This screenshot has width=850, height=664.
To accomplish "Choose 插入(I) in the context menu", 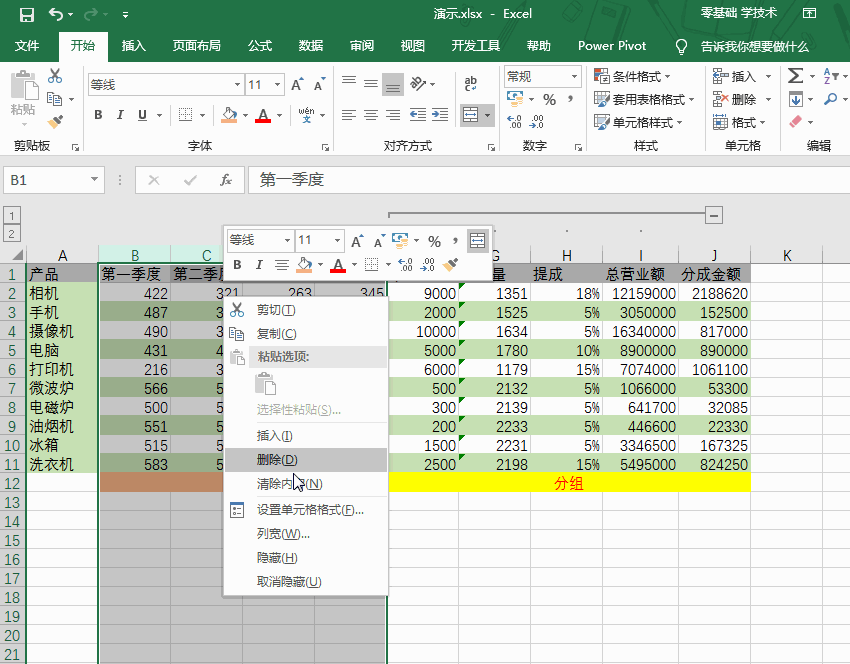I will point(306,436).
